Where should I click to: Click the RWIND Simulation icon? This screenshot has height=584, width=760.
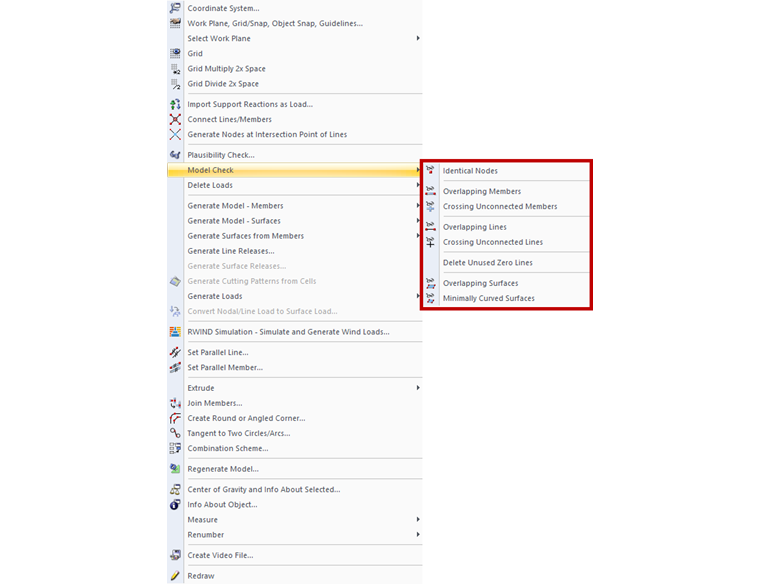click(x=175, y=331)
